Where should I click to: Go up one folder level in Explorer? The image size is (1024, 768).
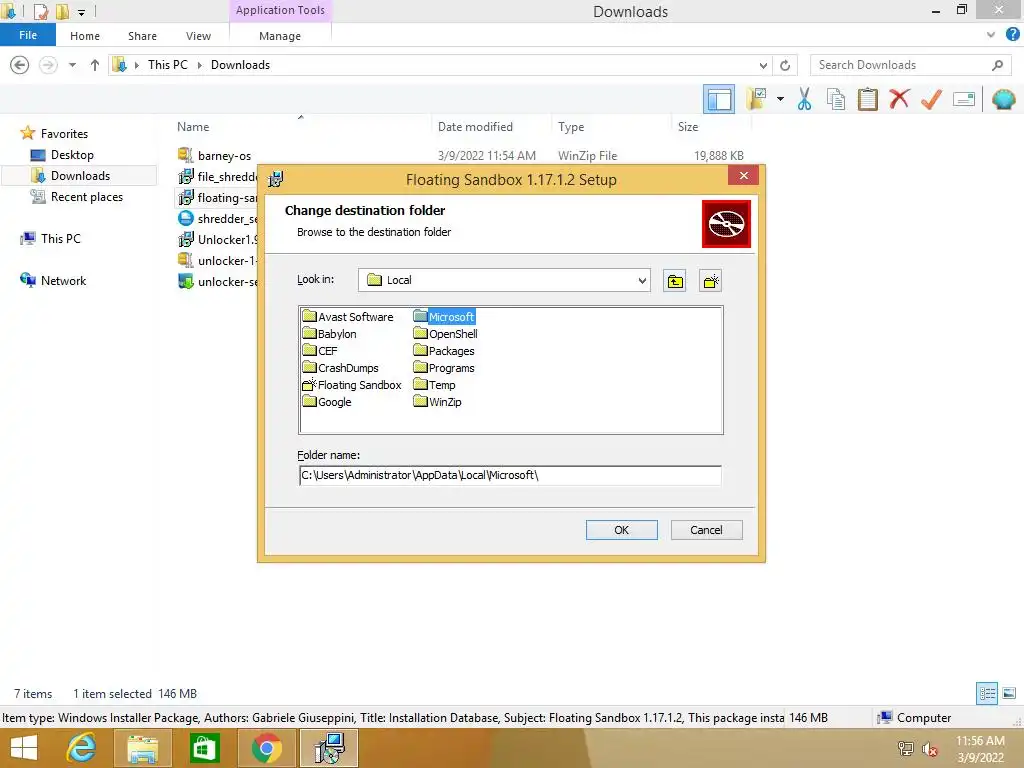pyautogui.click(x=95, y=65)
